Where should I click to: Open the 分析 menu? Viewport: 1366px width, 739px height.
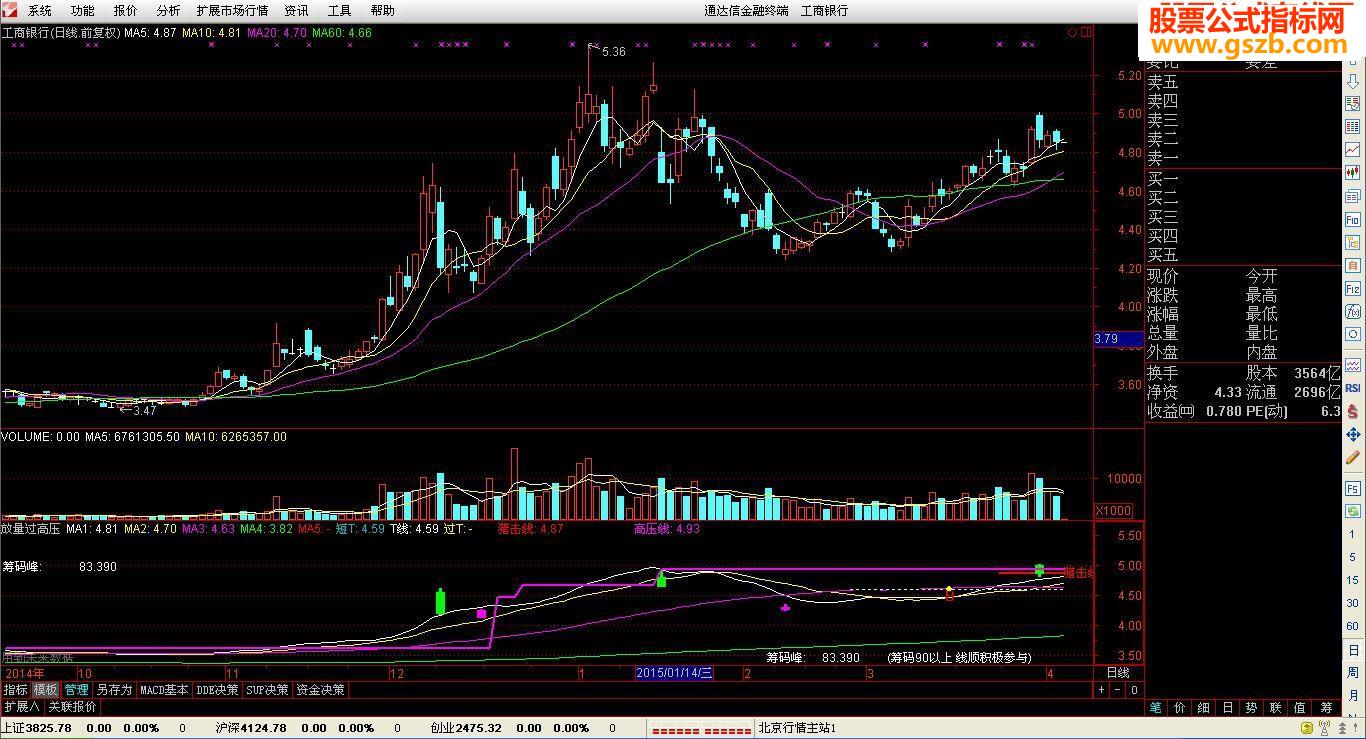click(x=169, y=11)
